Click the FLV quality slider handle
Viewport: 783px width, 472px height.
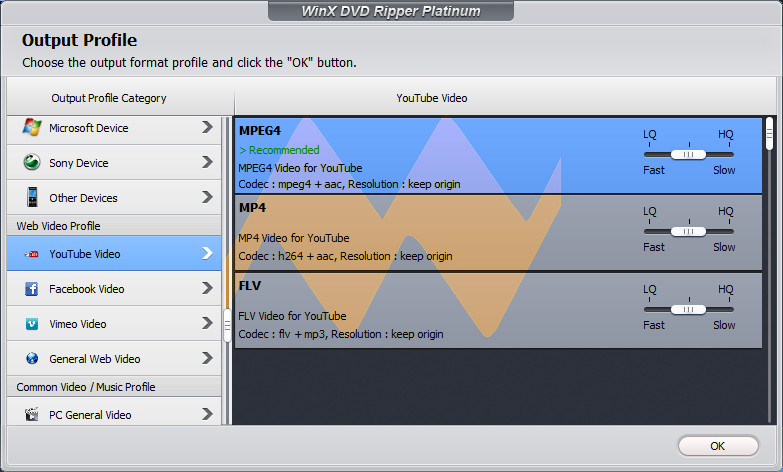(688, 309)
